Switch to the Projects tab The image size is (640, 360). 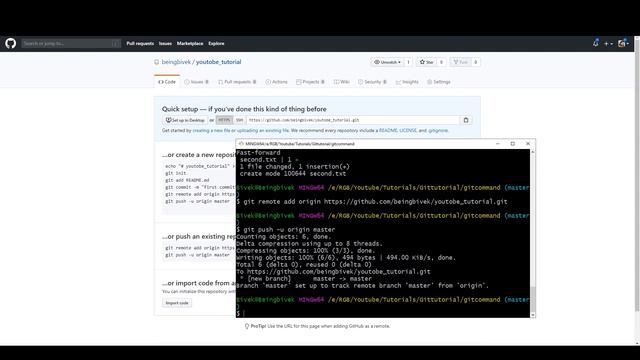(310, 82)
